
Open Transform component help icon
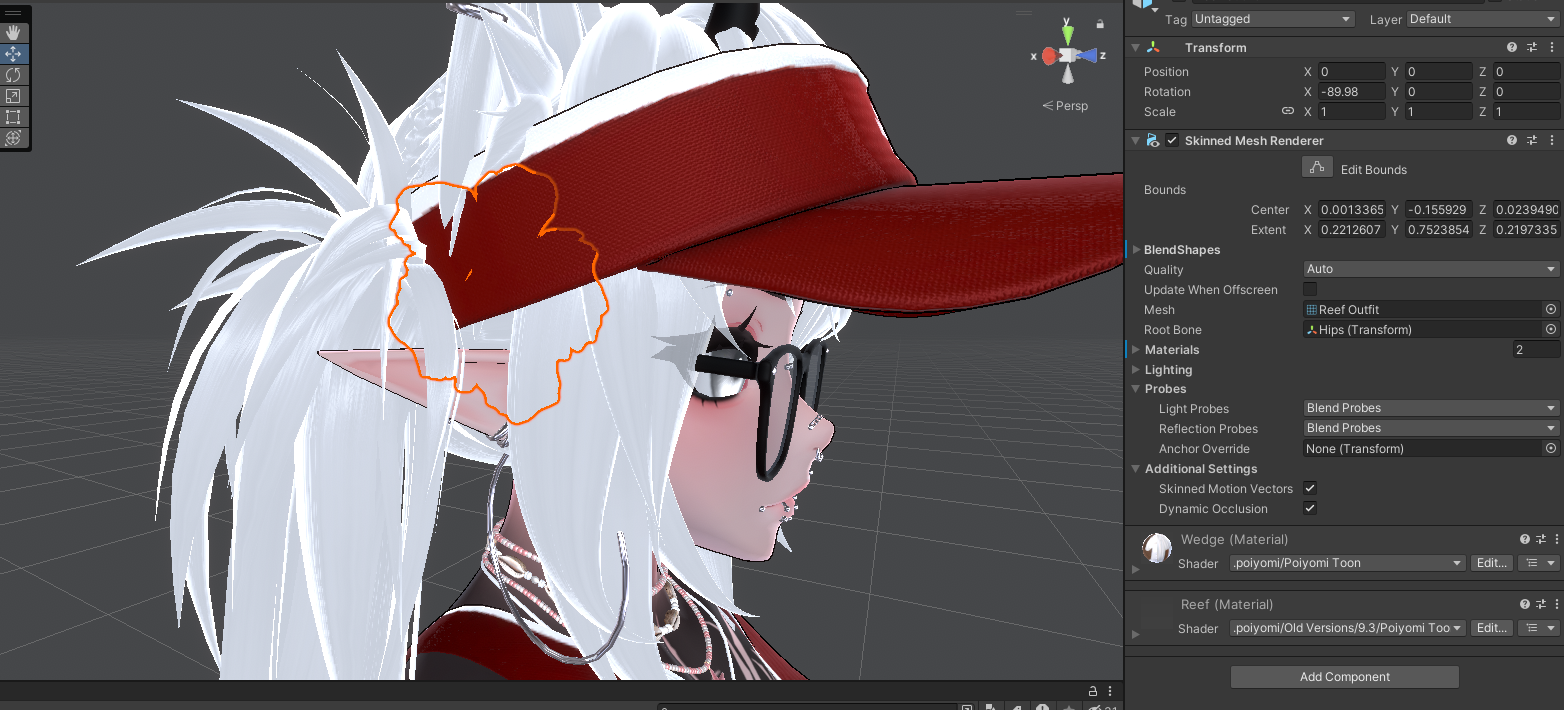1512,48
